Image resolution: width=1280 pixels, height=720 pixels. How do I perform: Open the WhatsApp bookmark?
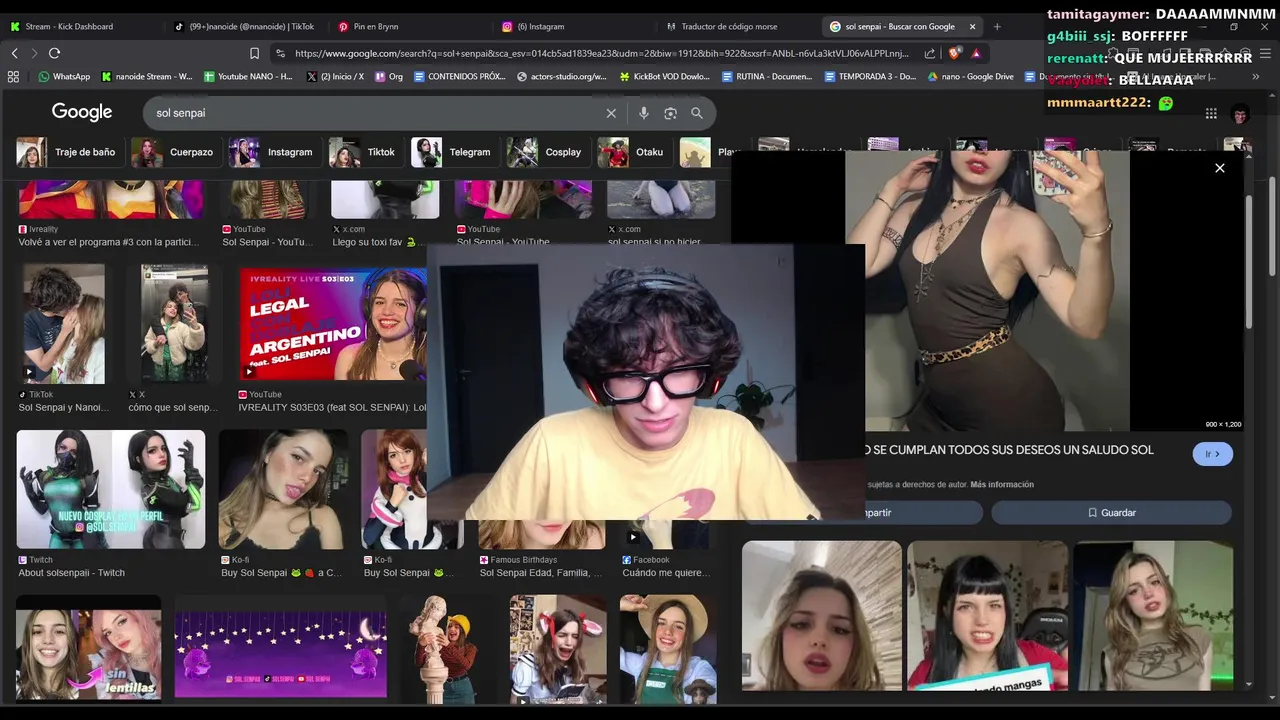(64, 76)
